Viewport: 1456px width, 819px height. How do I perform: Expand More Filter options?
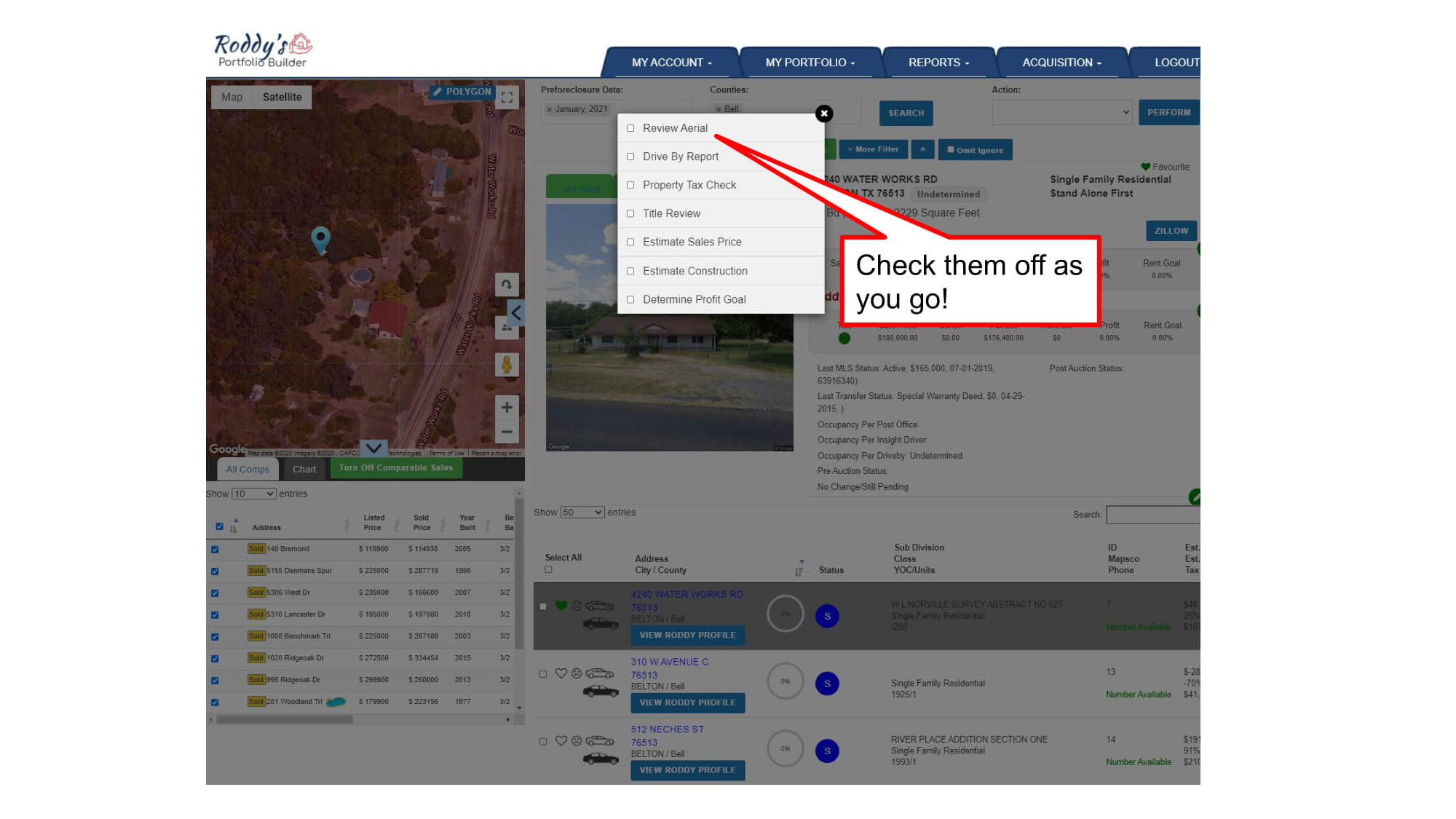tap(873, 149)
